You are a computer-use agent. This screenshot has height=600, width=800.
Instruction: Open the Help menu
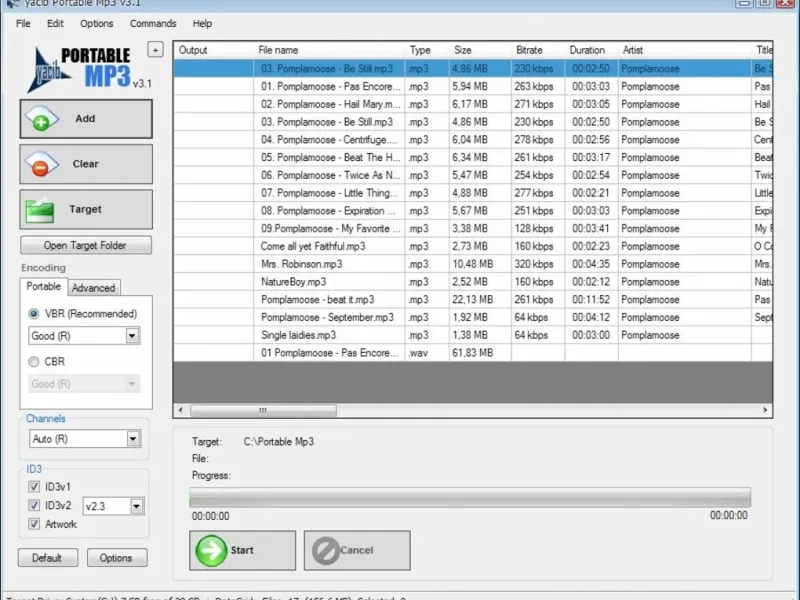pyautogui.click(x=202, y=23)
